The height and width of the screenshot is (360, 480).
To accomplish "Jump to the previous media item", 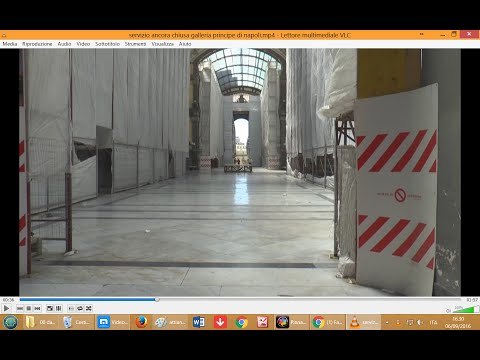I will point(20,309).
